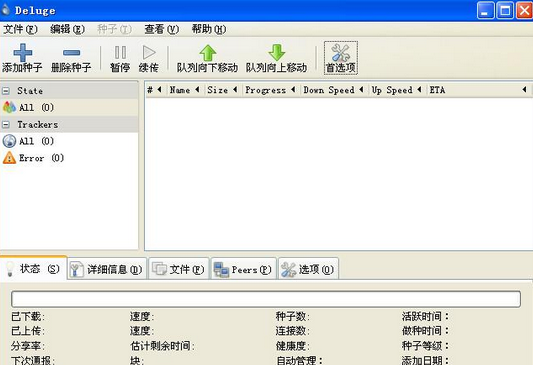Image resolution: width=533 pixels, height=365 pixels.
Task: Sort by the Progress column header
Action: point(271,90)
